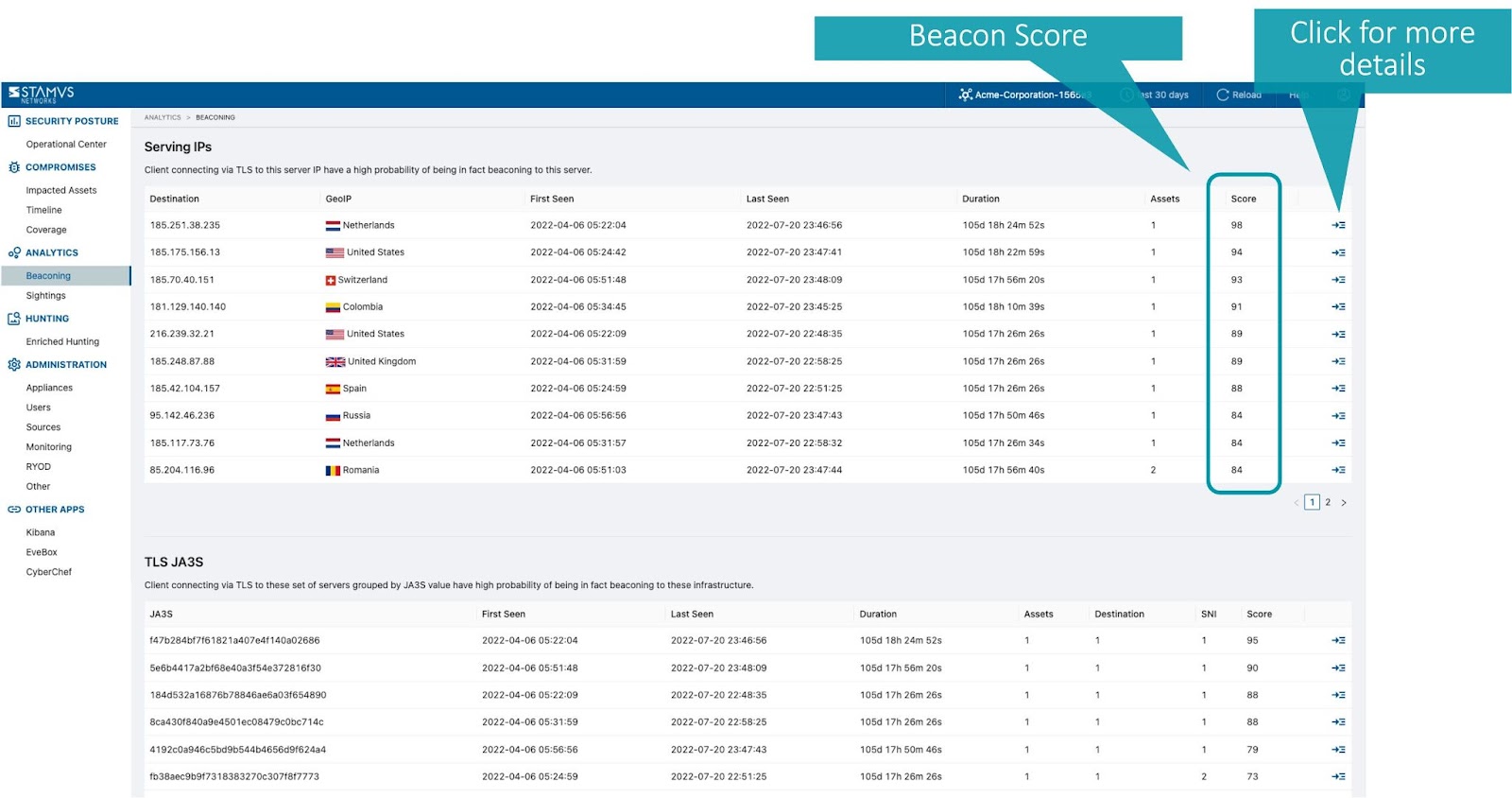This screenshot has width=1512, height=798.
Task: Click the Reload button
Action: tap(1239, 95)
